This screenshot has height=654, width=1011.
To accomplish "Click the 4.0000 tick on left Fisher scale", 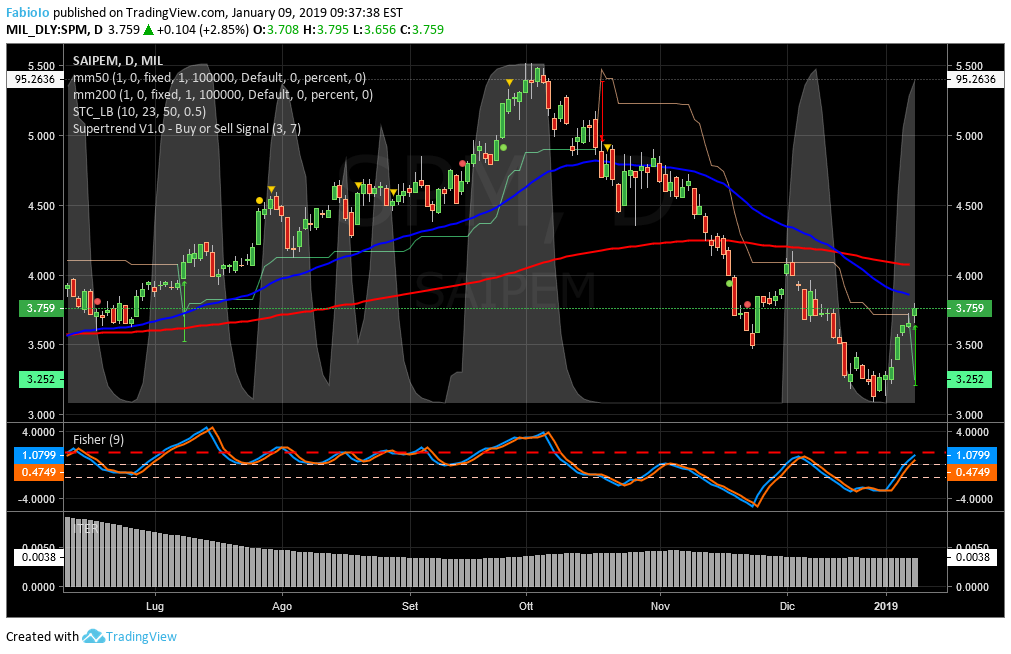I will (x=39, y=432).
